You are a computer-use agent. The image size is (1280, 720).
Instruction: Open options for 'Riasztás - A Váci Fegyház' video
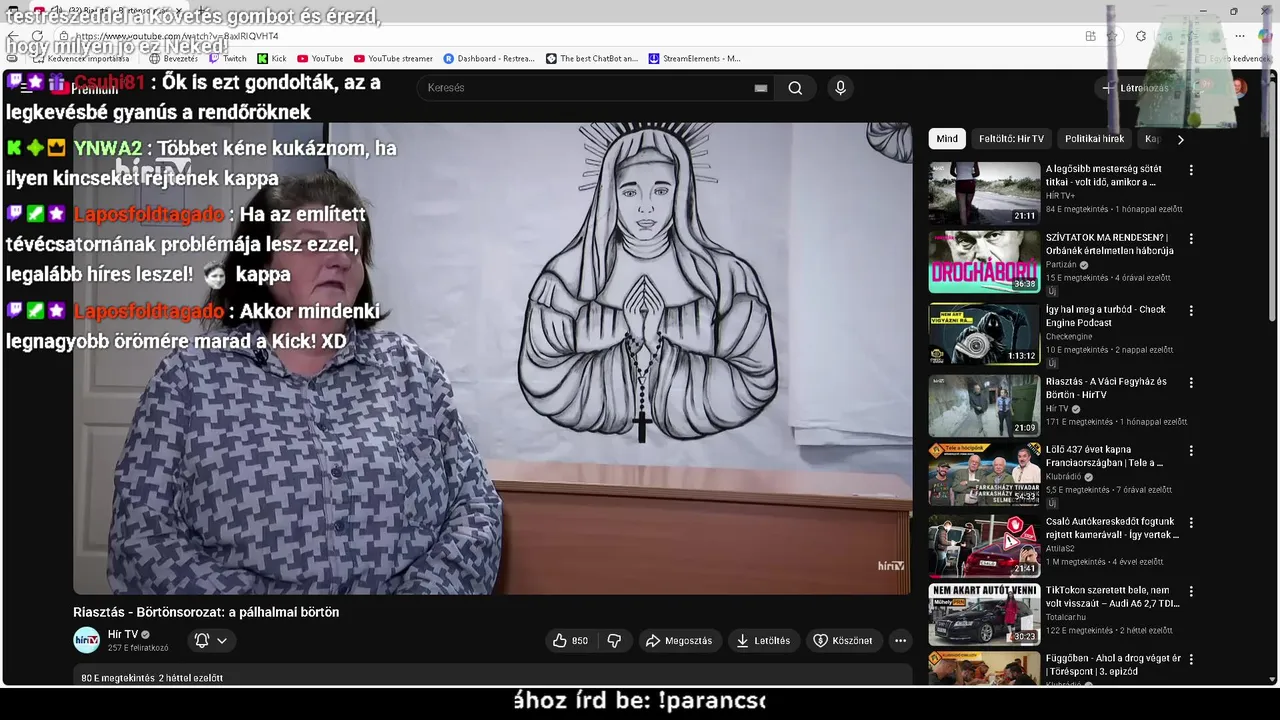[x=1191, y=383]
